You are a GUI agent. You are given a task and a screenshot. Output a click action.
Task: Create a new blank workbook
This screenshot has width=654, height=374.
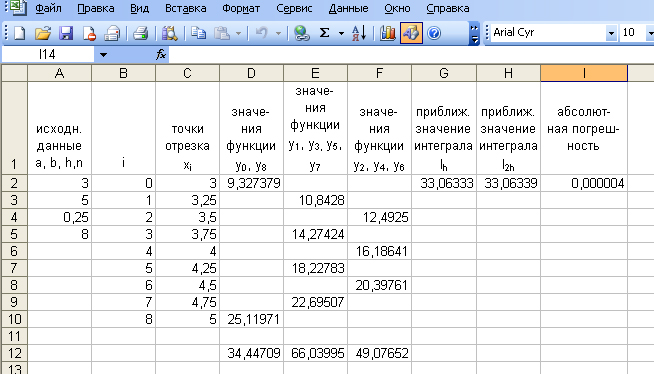[x=20, y=33]
